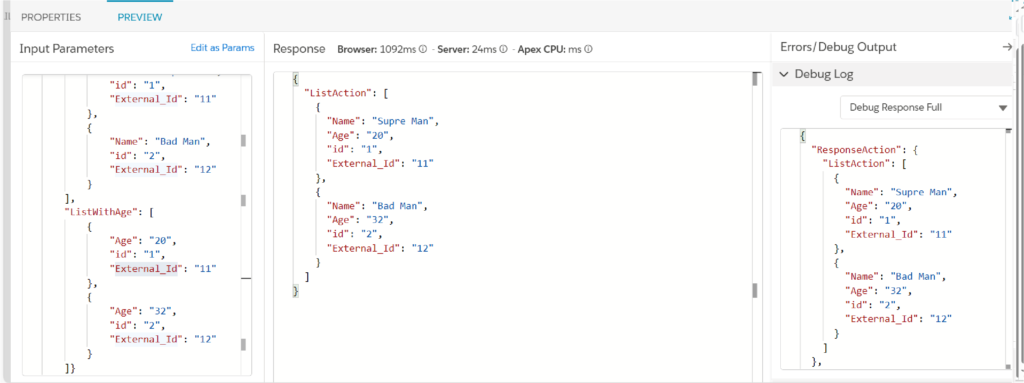Click "ListWithAge" key in Input Parameters
This screenshot has width=1024, height=383.
click(100, 212)
